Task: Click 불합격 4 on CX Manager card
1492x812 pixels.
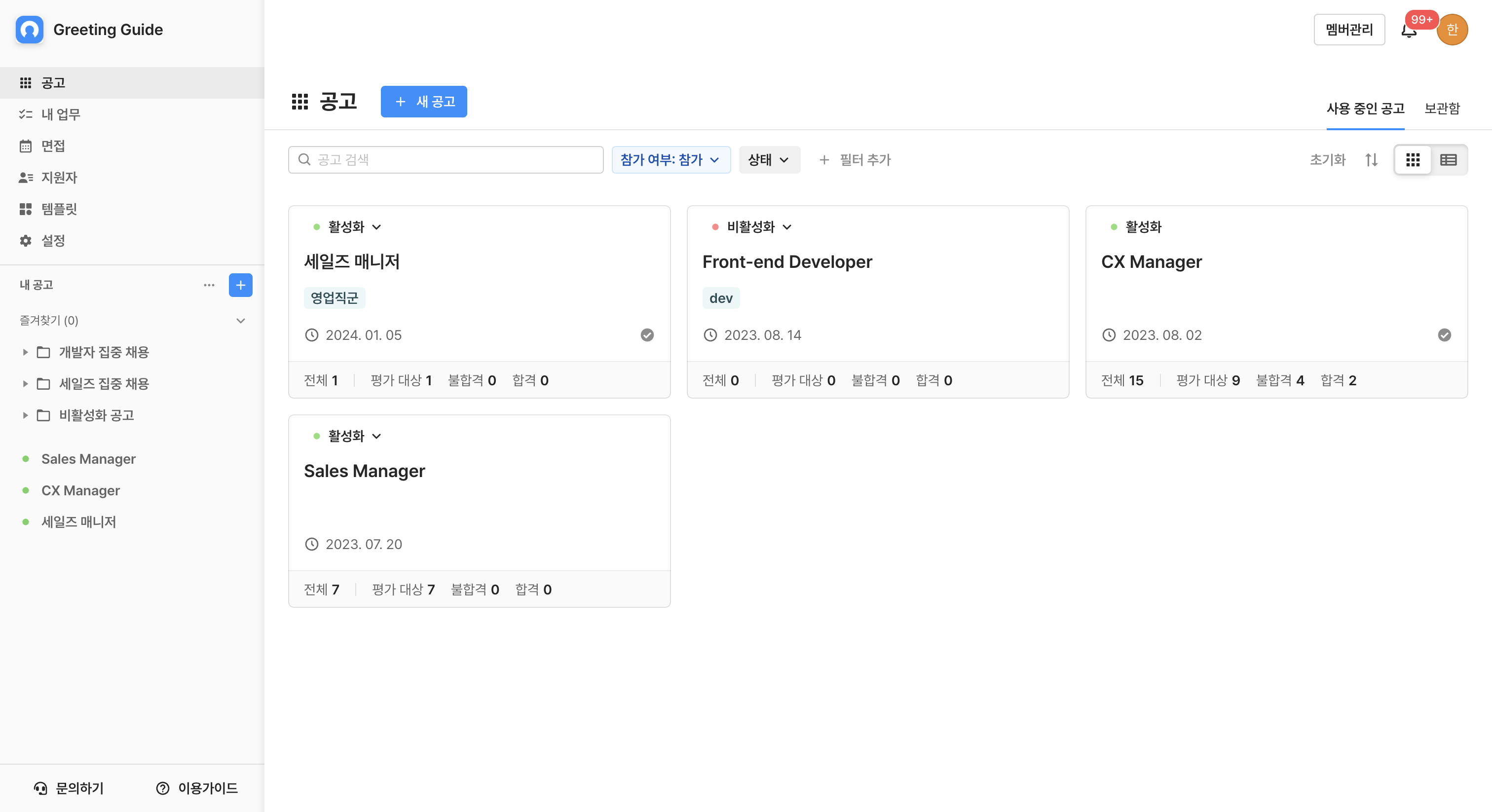Action: pos(1280,380)
